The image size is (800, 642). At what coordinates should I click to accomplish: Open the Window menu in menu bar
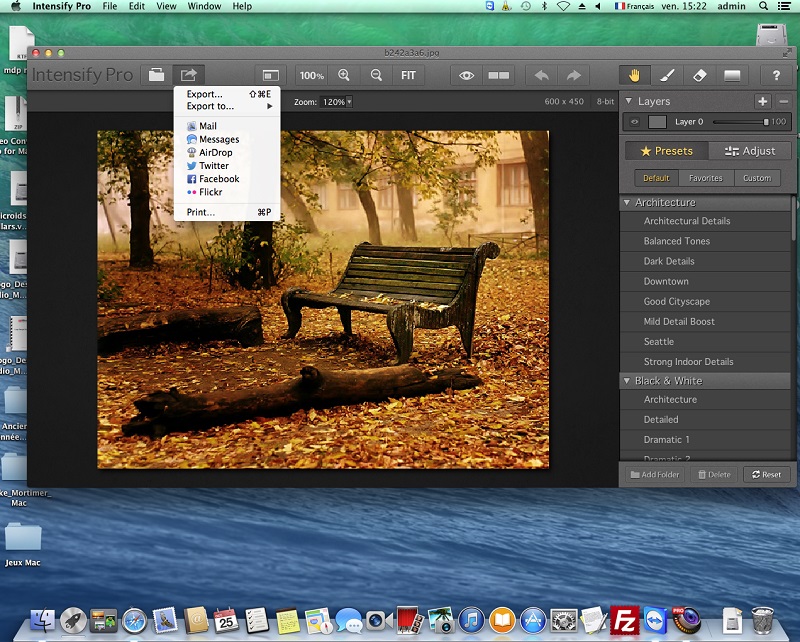tap(204, 6)
